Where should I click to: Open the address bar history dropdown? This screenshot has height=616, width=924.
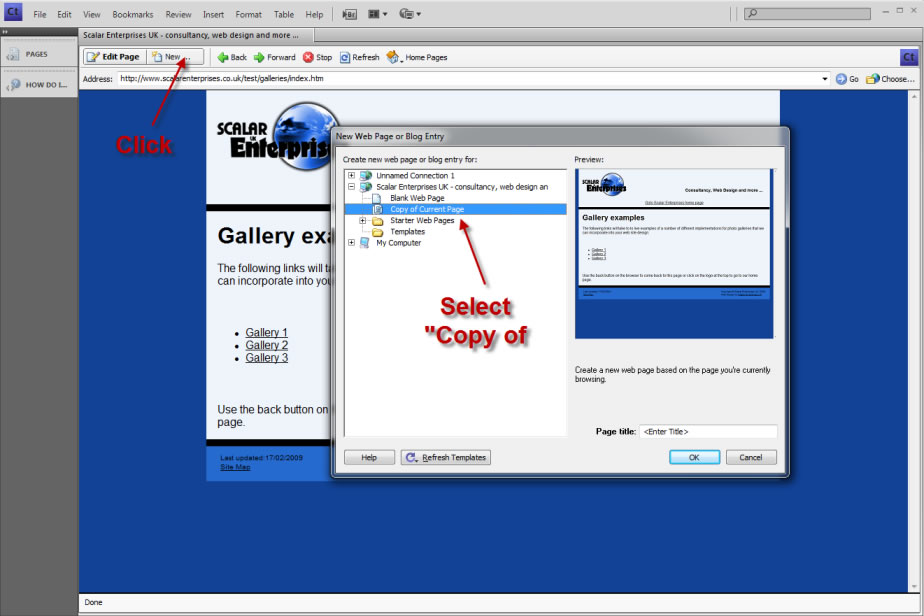pos(824,79)
